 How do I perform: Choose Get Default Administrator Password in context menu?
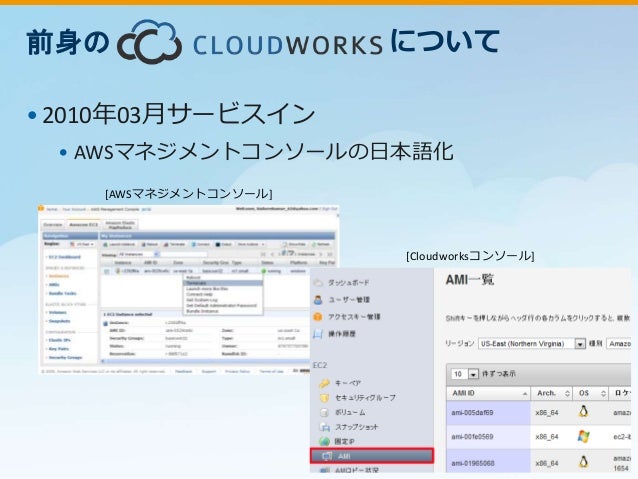(x=223, y=305)
